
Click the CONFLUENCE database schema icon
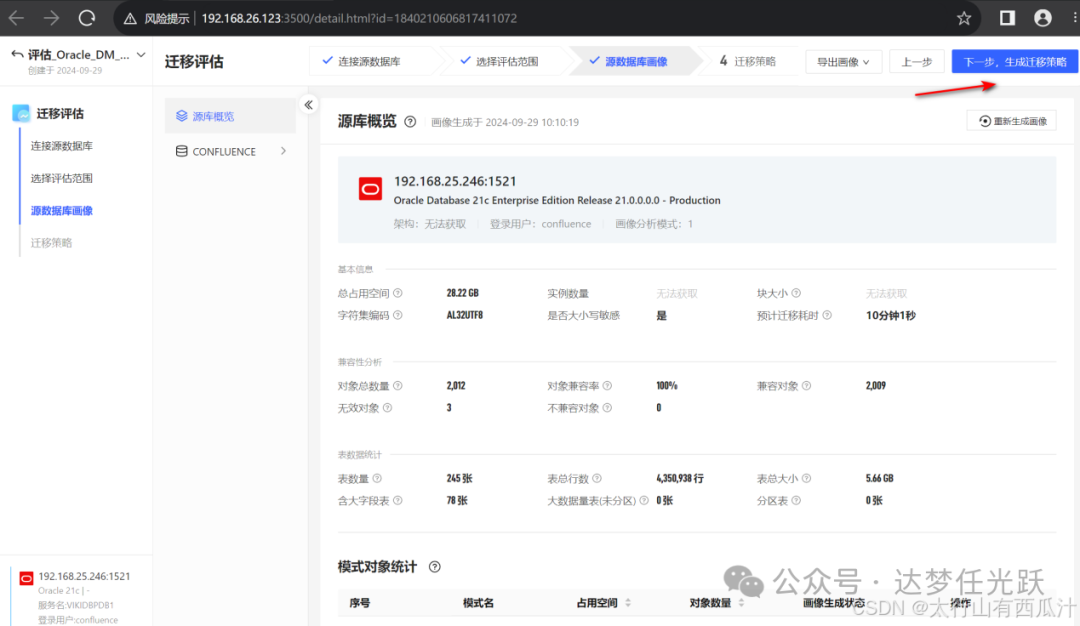point(181,152)
